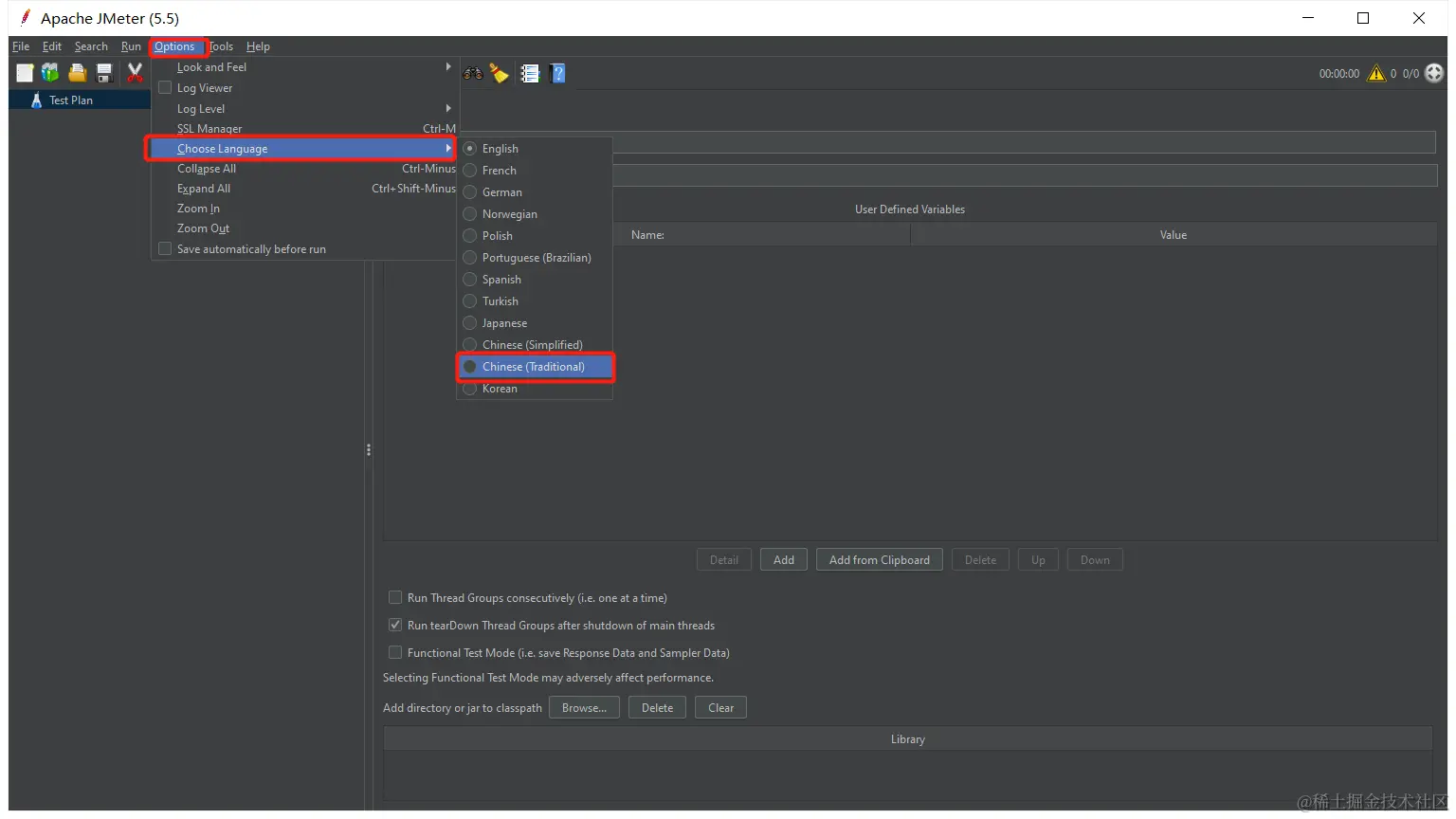Click the Clear classpath button
Viewport: 1456px width, 819px height.
pos(720,708)
